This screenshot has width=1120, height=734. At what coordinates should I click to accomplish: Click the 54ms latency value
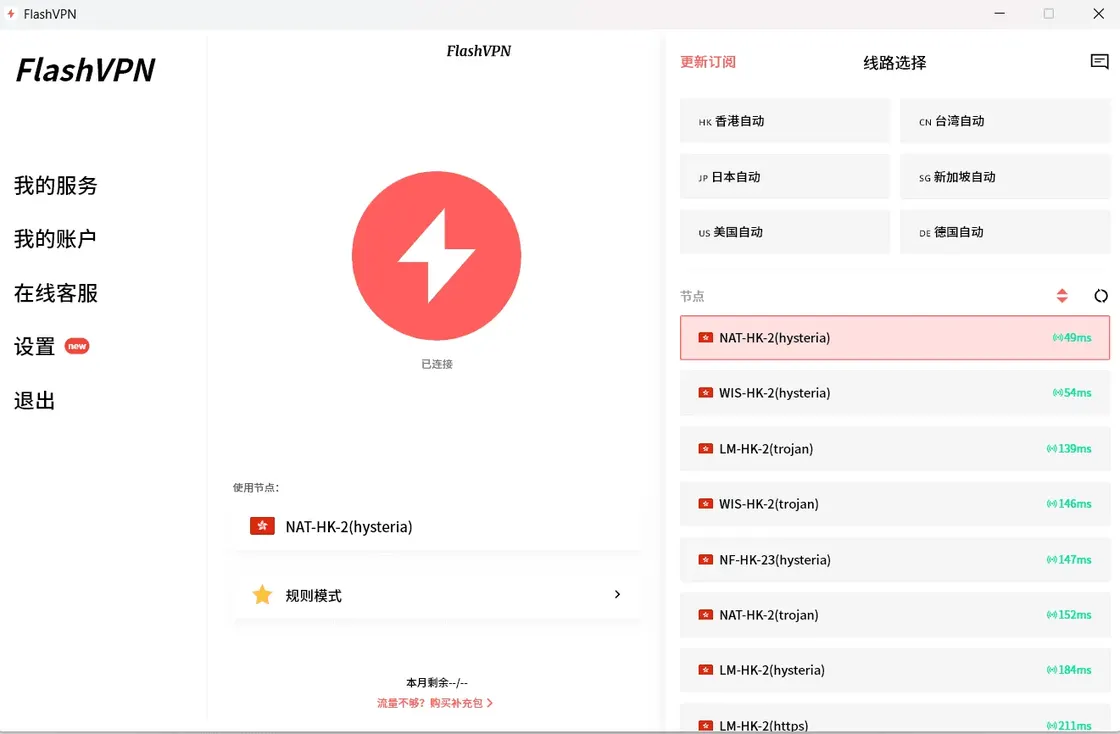[1078, 393]
